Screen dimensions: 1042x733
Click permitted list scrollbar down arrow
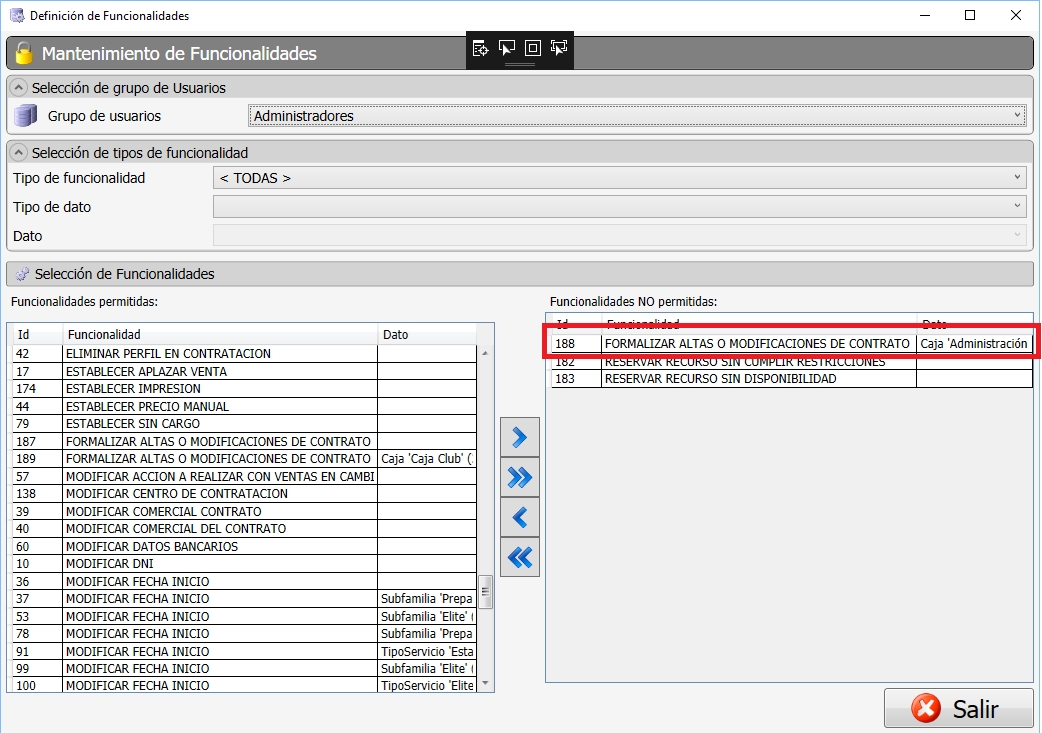pos(485,683)
